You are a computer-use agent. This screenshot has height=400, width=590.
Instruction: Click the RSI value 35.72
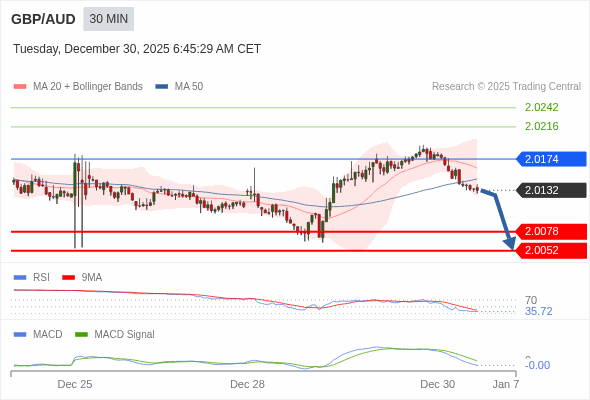538,312
